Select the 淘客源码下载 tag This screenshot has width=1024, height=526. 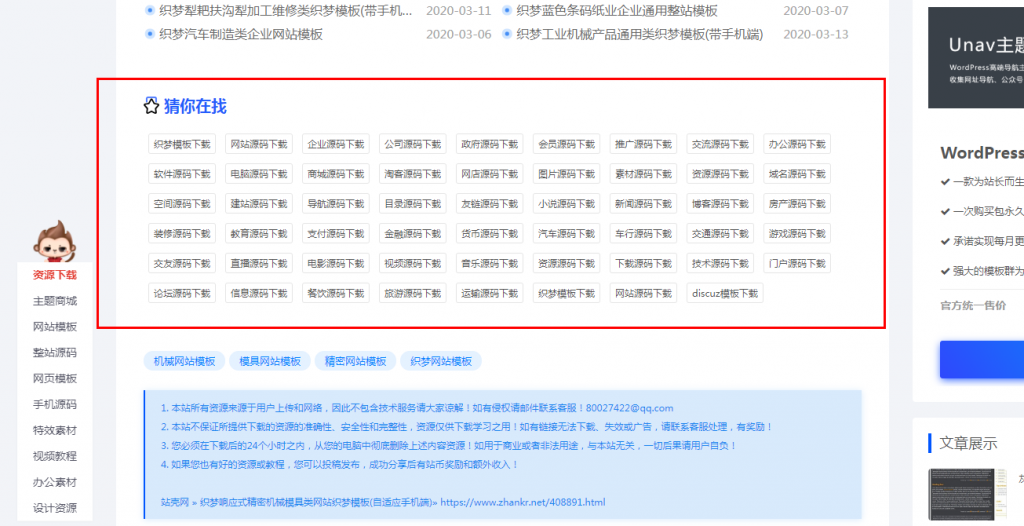tap(413, 174)
